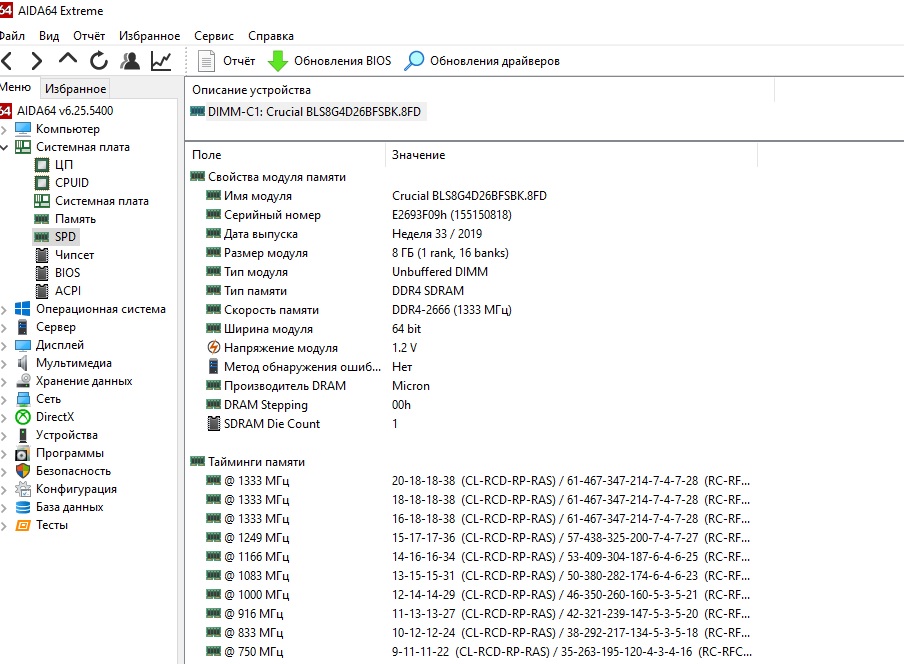Refresh the page with the circular arrow icon
Screen dimensions: 904x664
(x=99, y=61)
